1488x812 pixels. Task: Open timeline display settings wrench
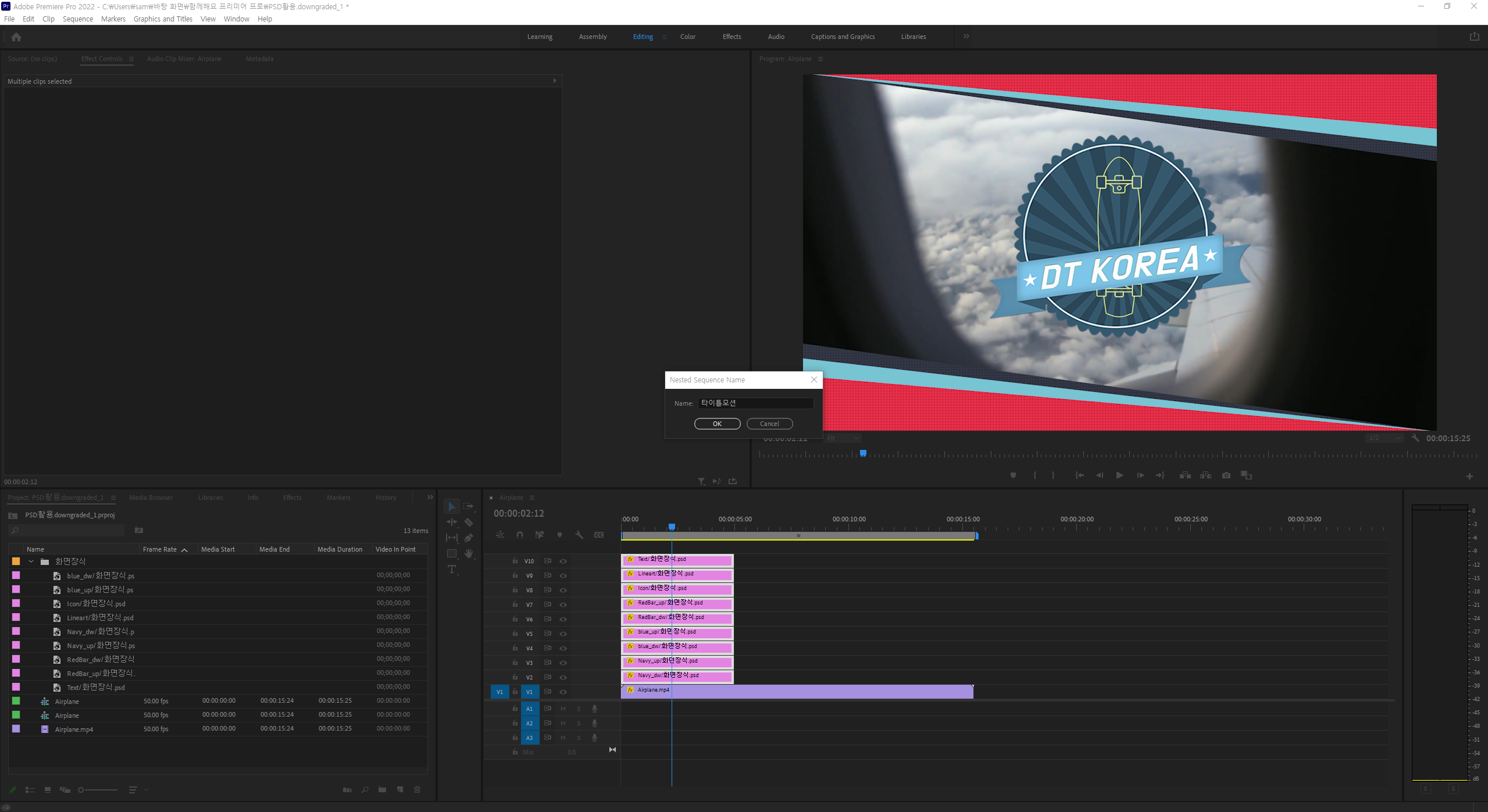point(579,535)
